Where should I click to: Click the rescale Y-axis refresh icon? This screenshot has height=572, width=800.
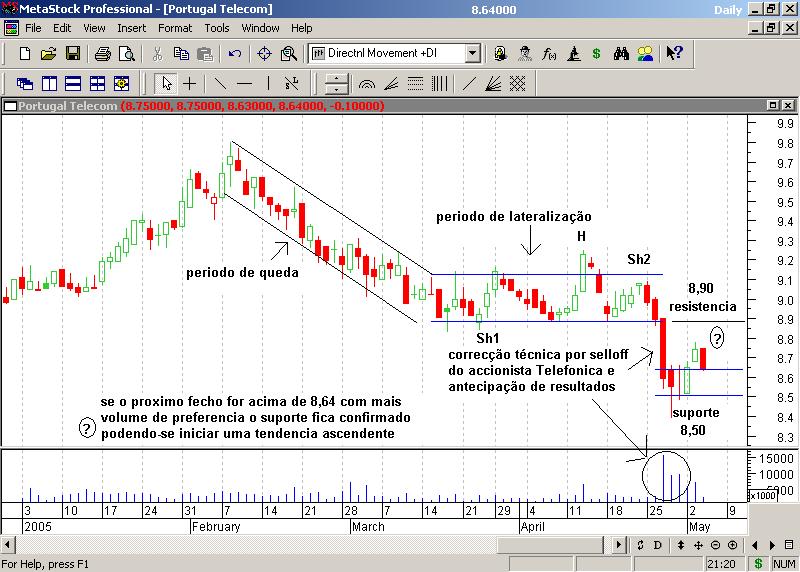click(x=640, y=545)
